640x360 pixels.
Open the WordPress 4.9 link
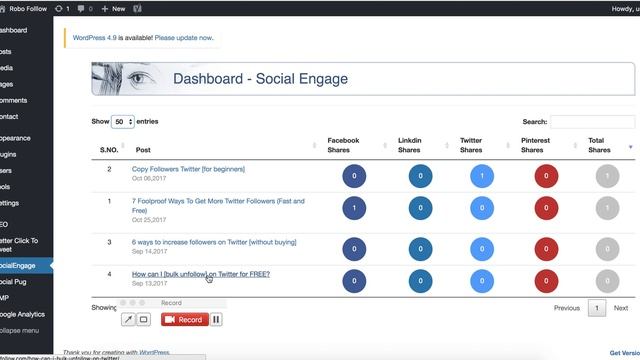[x=94, y=38]
